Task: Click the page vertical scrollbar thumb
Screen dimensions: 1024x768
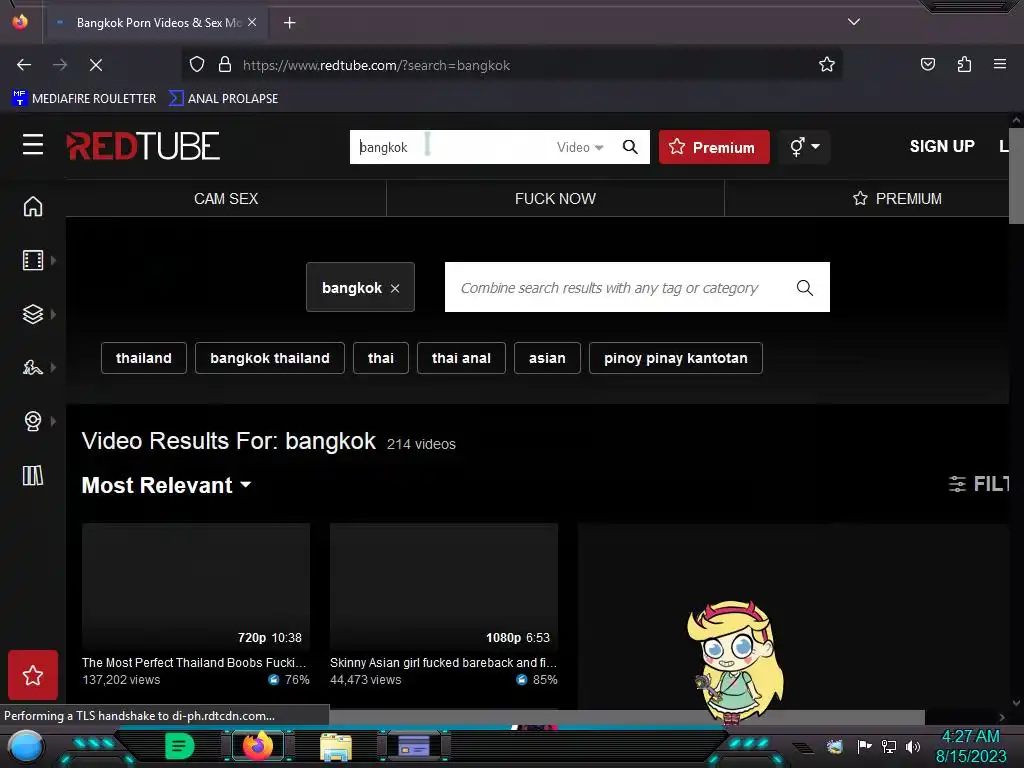Action: [1016, 176]
